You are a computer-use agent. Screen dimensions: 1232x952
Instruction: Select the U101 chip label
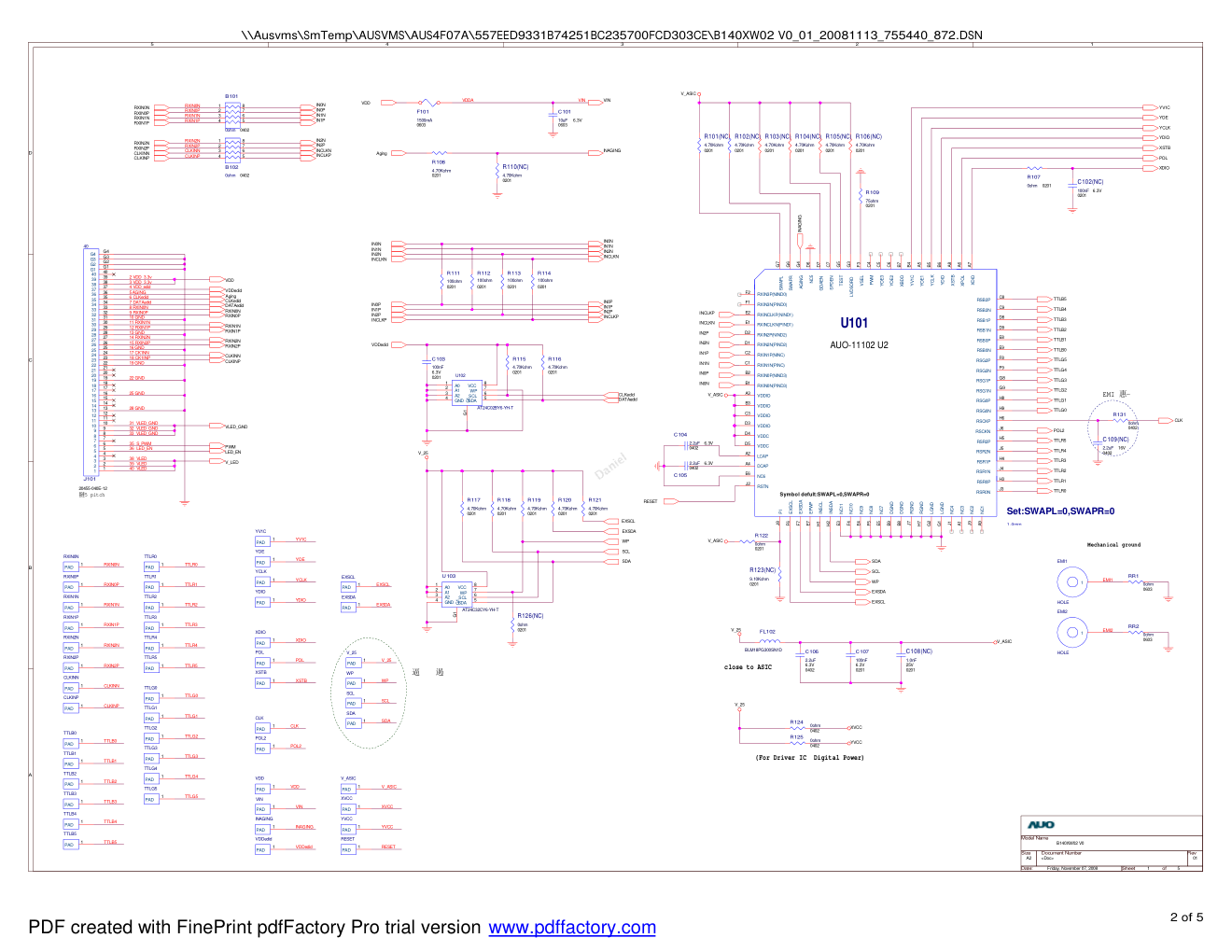pos(854,323)
